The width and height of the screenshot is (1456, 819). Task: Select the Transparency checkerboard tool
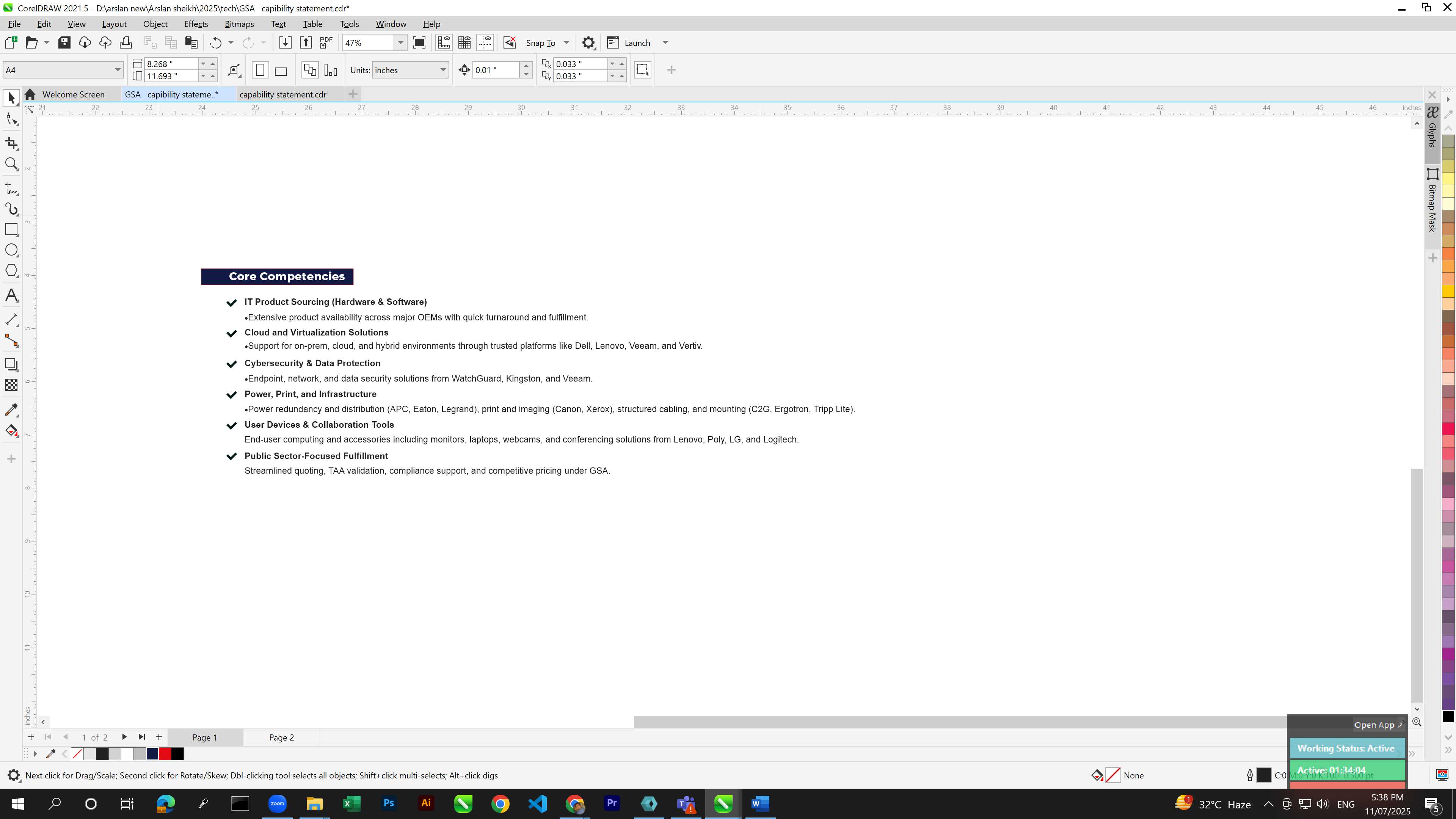pos(11,385)
